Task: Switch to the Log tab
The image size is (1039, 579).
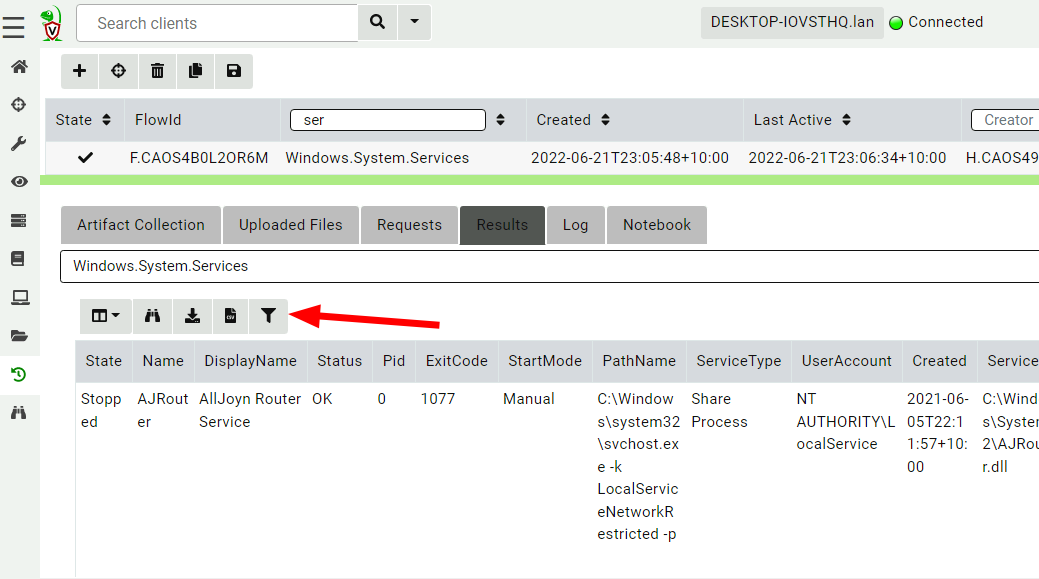Action: coord(575,224)
